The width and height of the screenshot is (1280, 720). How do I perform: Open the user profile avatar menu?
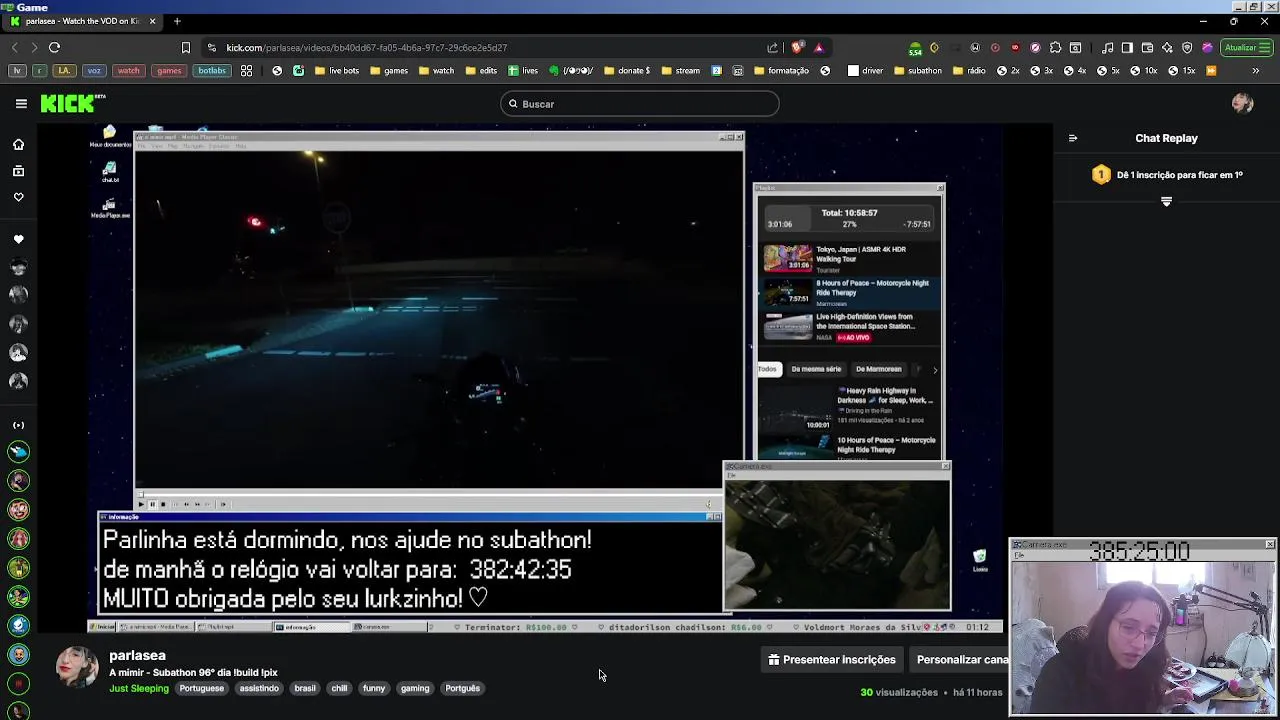click(1243, 103)
